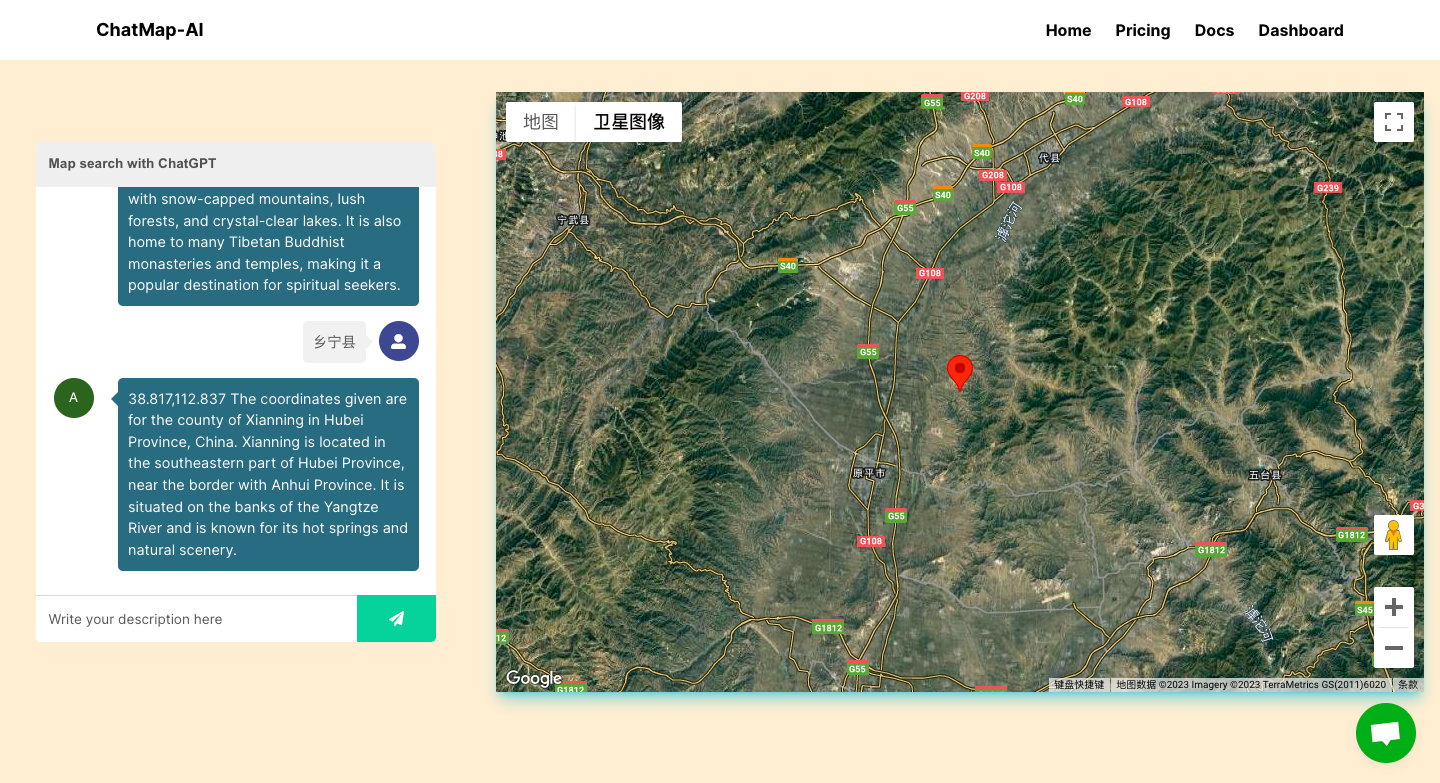The image size is (1440, 783).
Task: Click the 'Map search with ChatGPT' header
Action: (236, 164)
